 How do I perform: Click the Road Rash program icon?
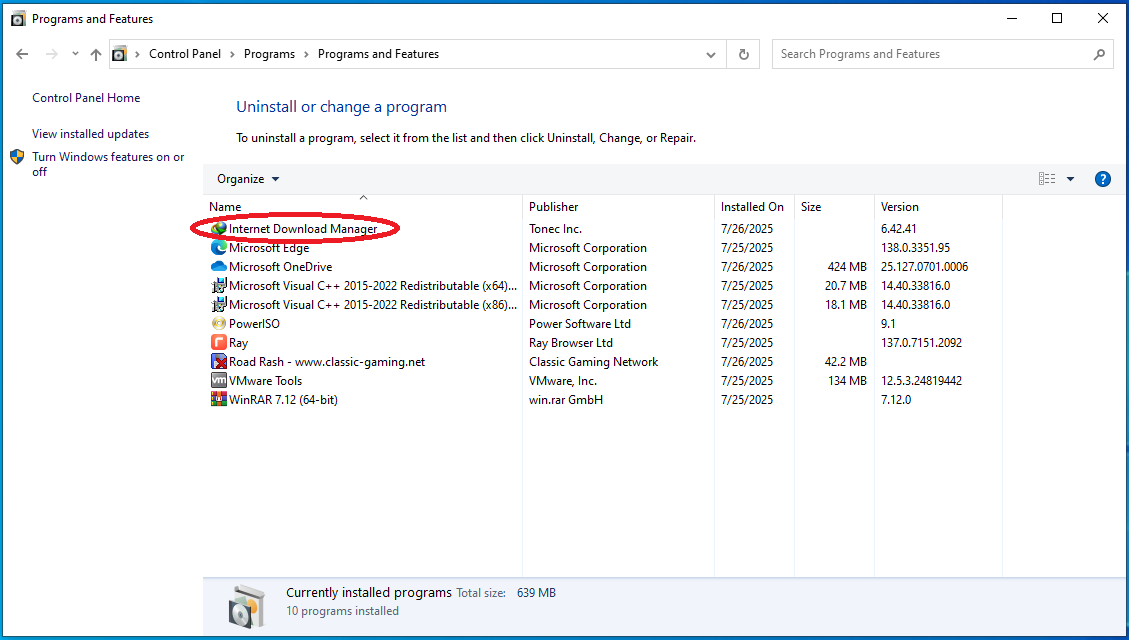[x=219, y=361]
